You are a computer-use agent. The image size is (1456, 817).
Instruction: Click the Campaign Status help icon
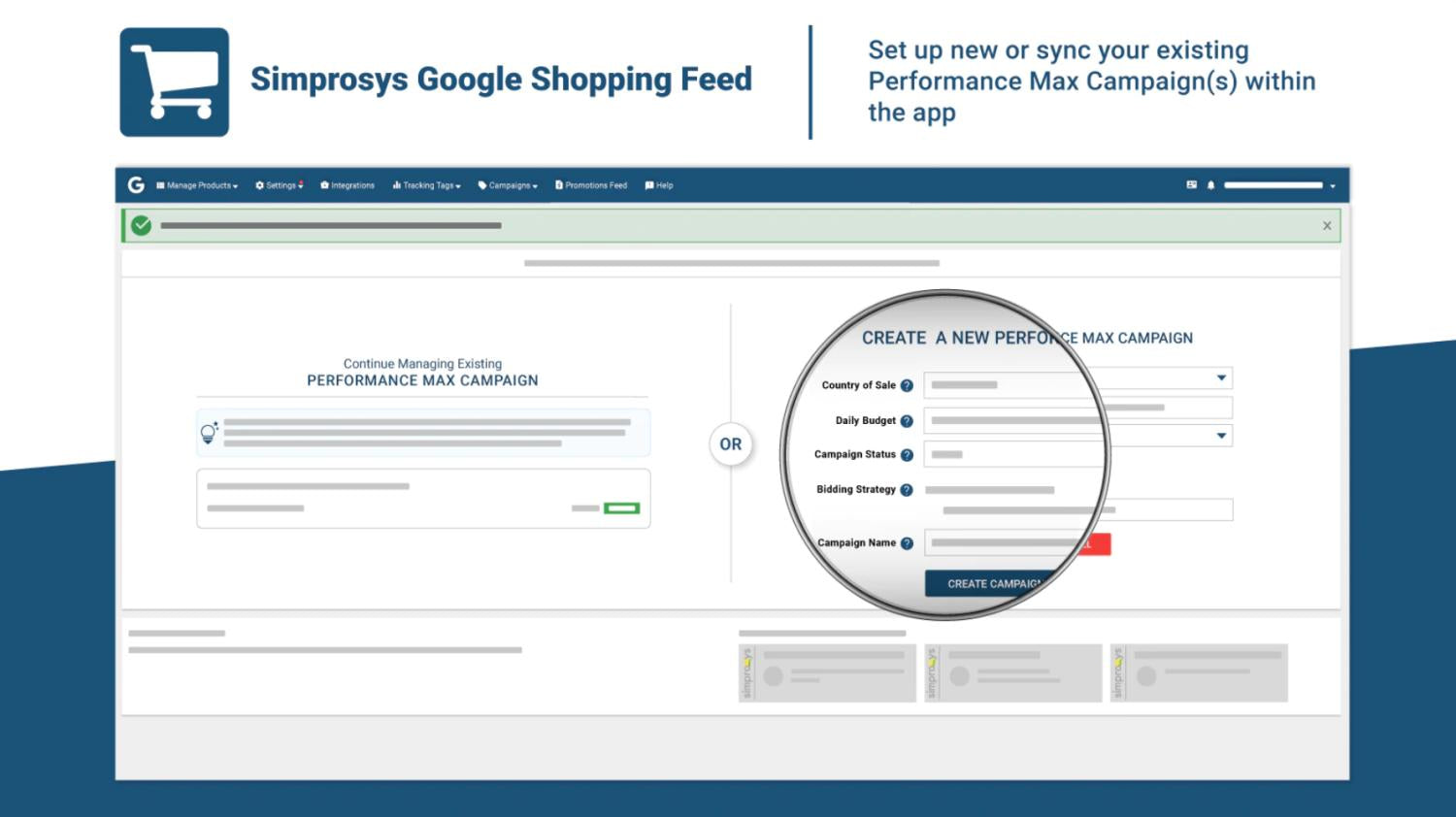tap(907, 455)
